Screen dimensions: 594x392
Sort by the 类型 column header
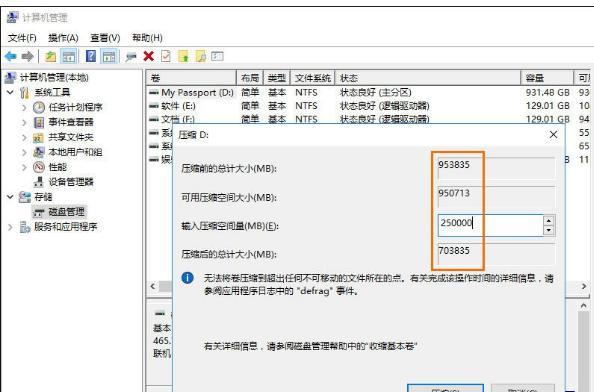pos(277,78)
